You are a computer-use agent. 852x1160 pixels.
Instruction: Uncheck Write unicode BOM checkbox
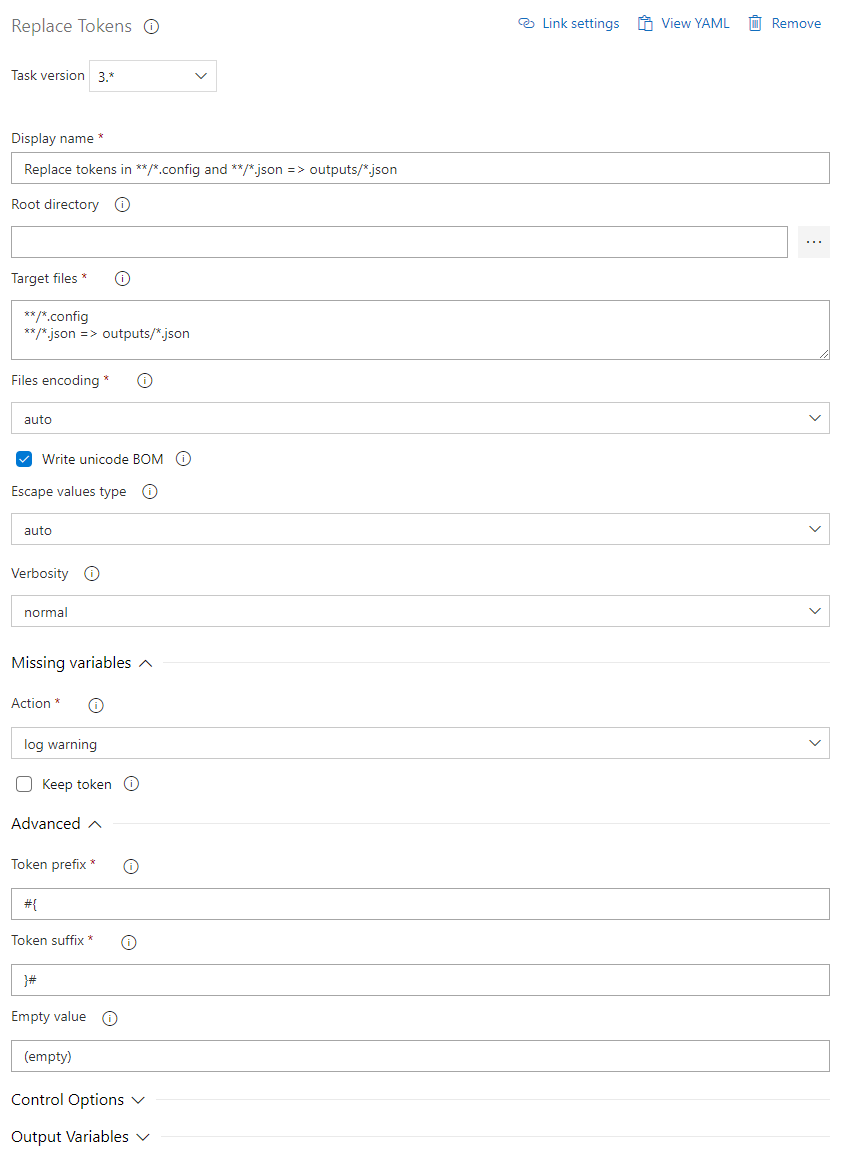24,459
